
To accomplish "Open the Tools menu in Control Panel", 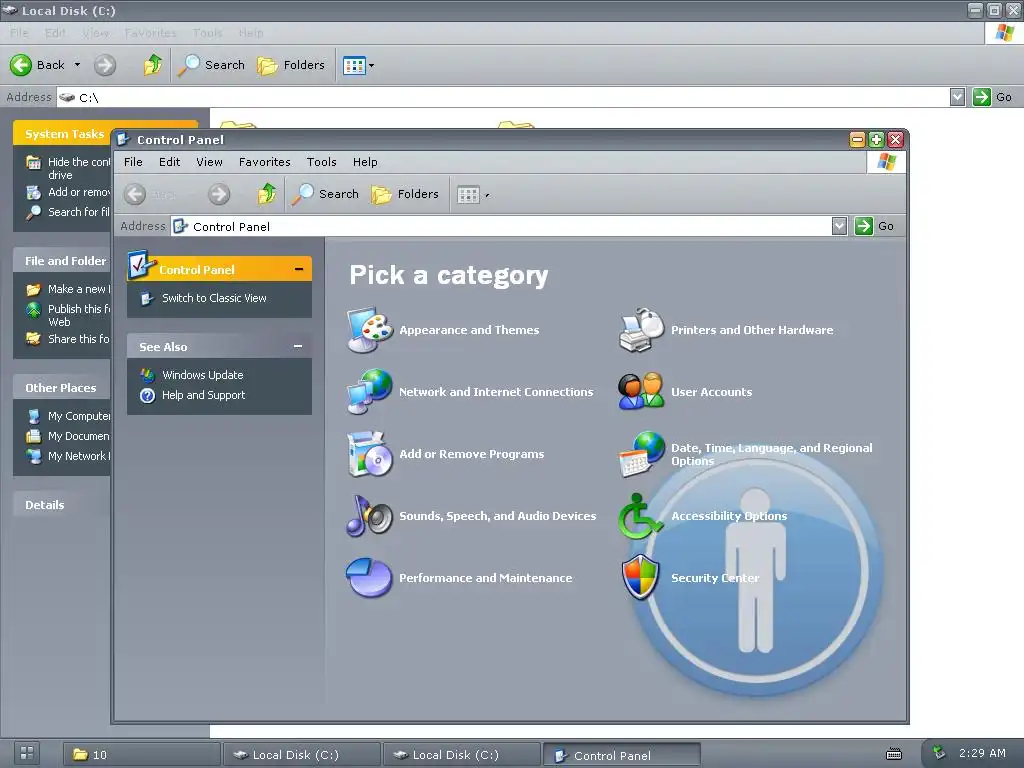I will click(x=322, y=162).
